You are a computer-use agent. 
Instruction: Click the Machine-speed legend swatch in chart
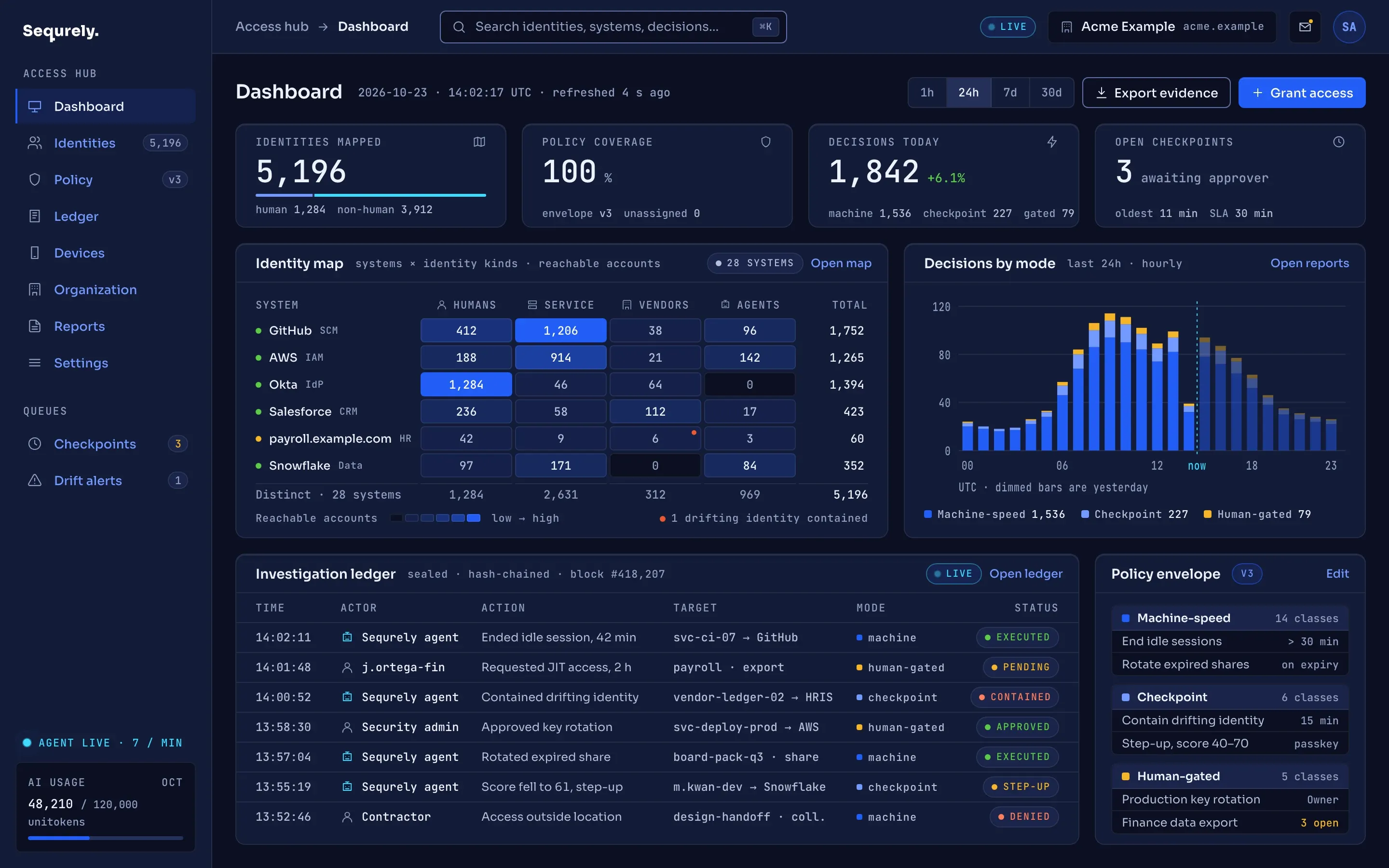927,514
